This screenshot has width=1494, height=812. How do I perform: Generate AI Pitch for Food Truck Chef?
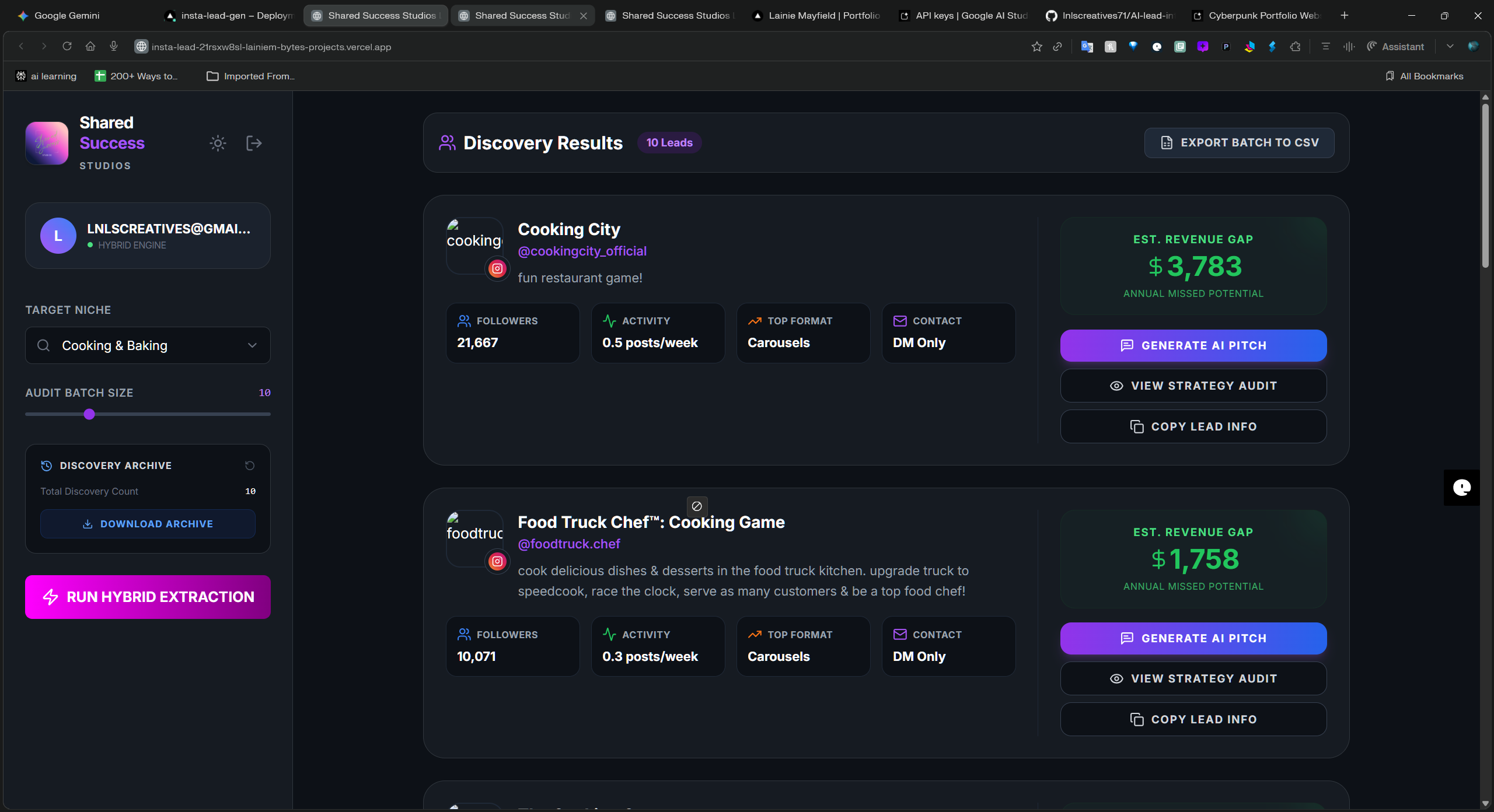pyautogui.click(x=1193, y=638)
